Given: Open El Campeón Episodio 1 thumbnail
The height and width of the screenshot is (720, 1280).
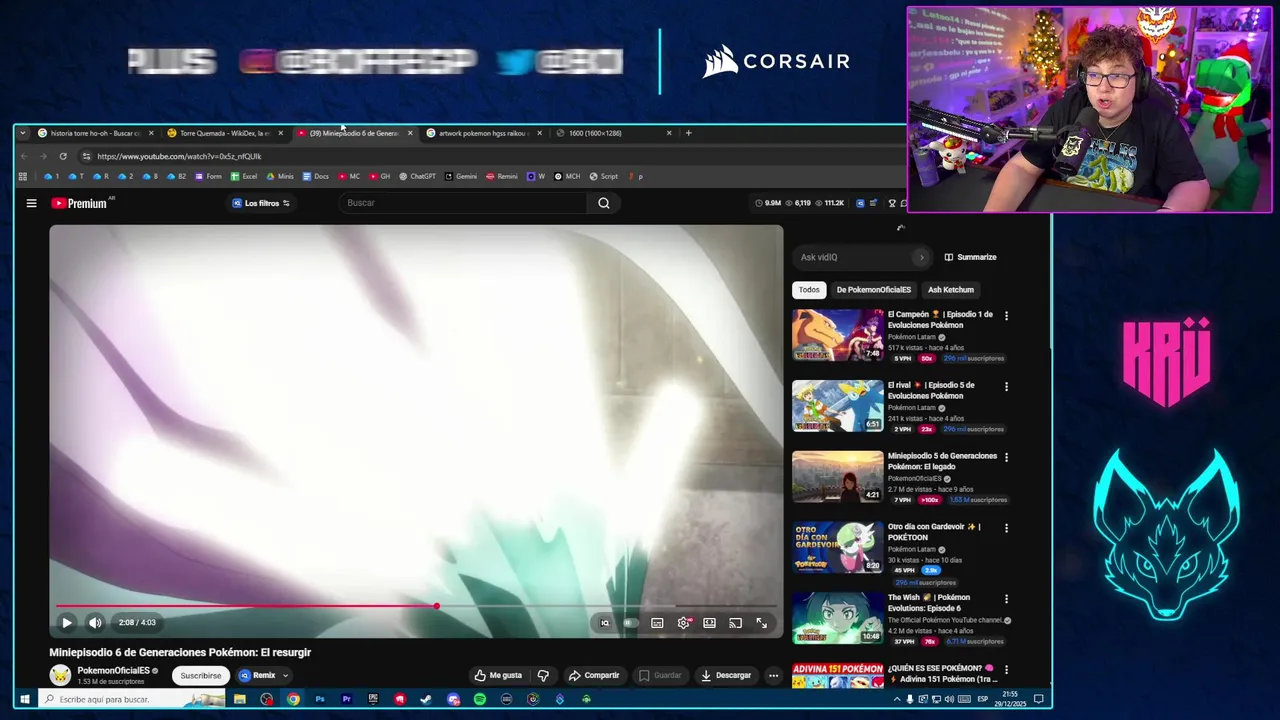Looking at the screenshot, I should [x=838, y=335].
